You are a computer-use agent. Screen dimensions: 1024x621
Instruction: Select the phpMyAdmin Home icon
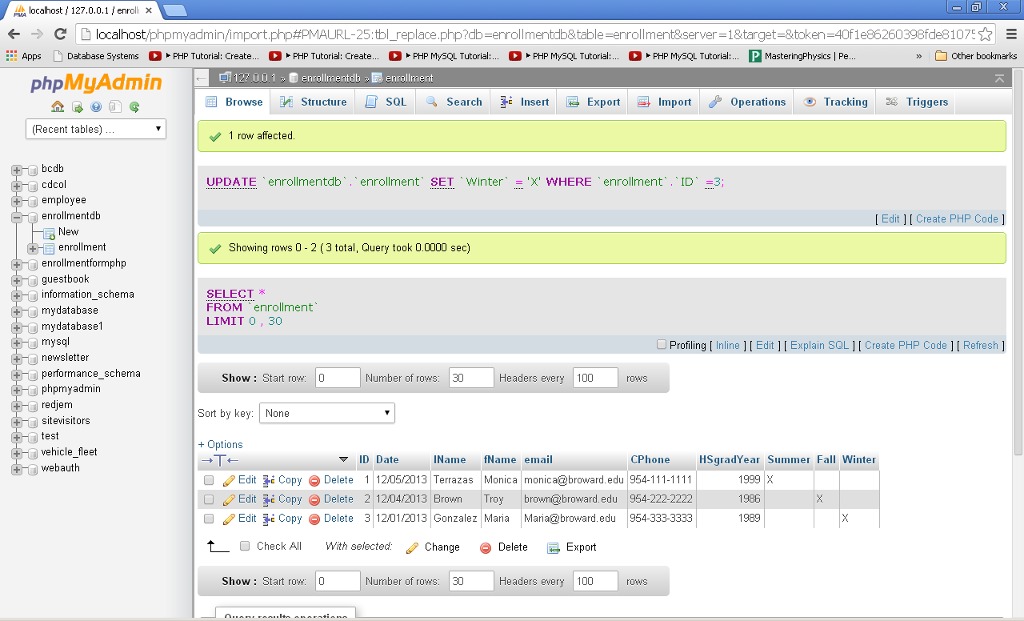[x=58, y=107]
